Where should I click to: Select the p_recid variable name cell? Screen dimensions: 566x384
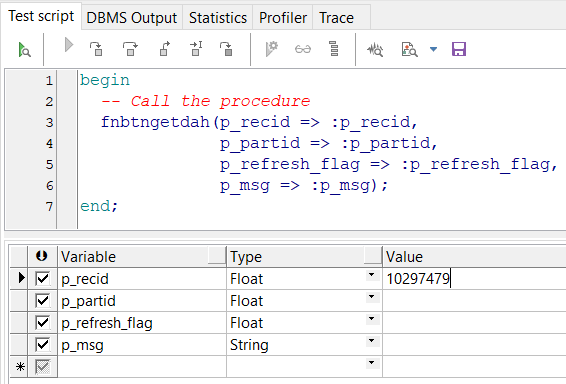[142, 279]
